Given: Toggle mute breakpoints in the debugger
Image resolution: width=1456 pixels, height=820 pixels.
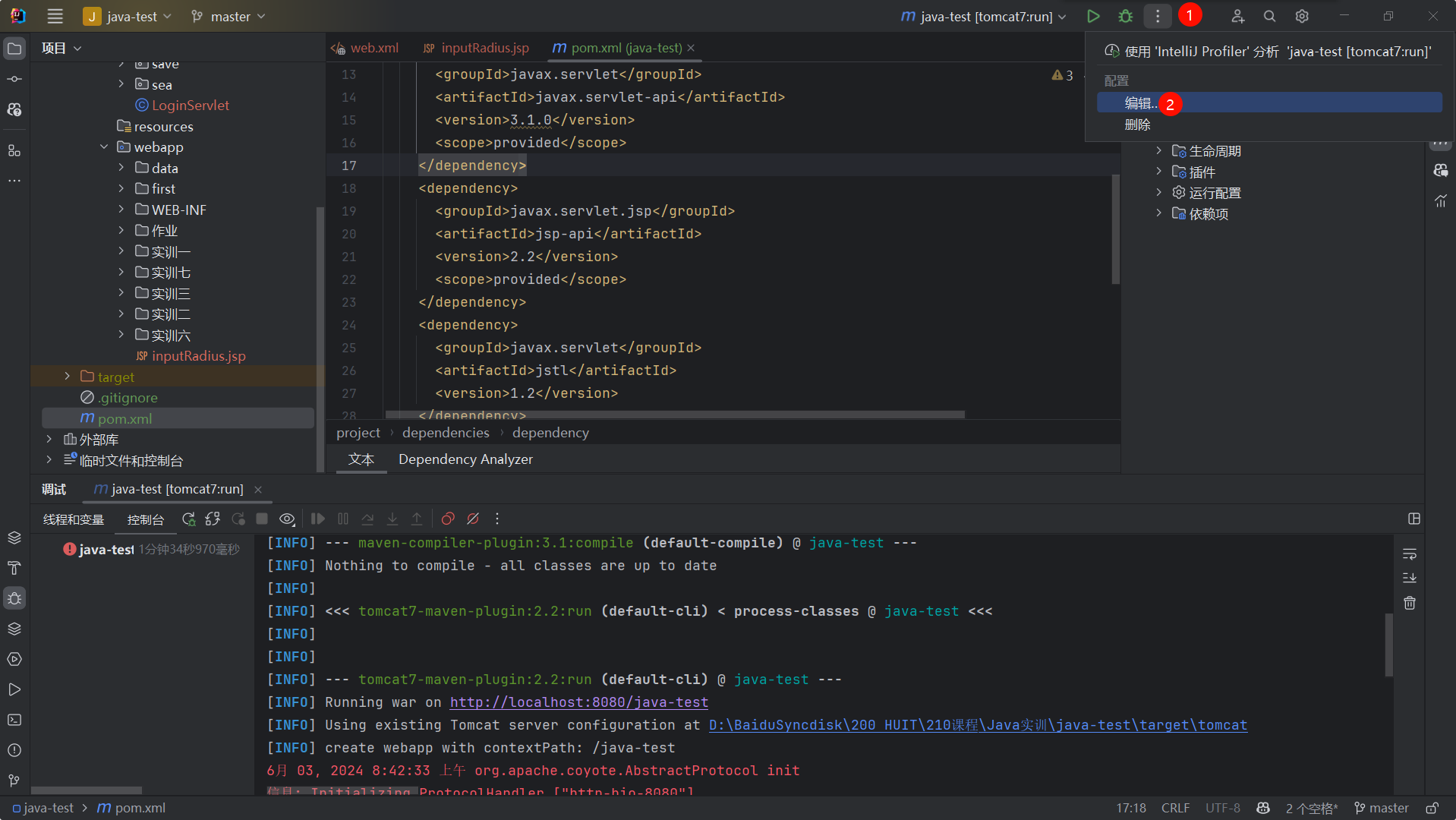Looking at the screenshot, I should tap(472, 519).
